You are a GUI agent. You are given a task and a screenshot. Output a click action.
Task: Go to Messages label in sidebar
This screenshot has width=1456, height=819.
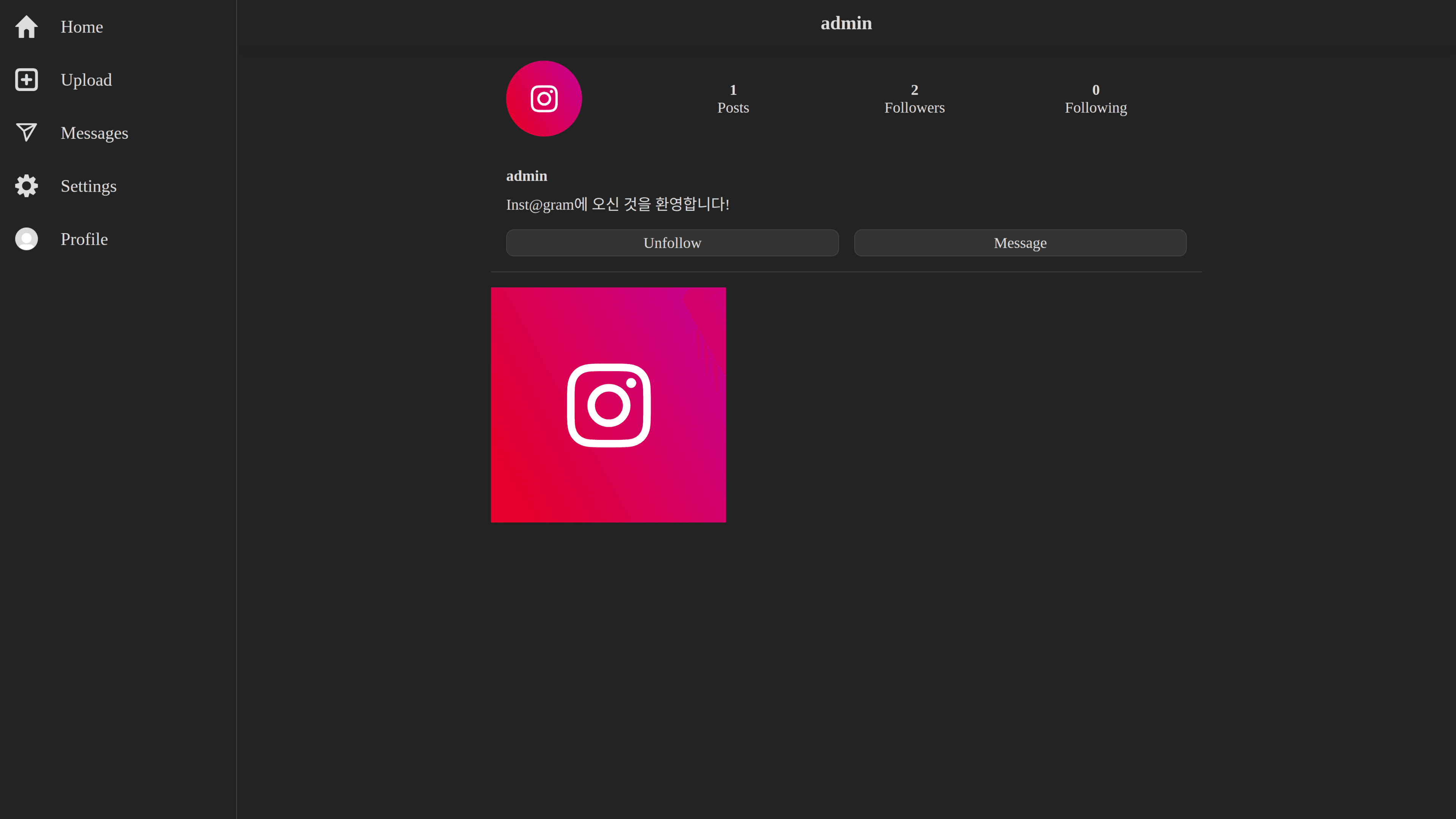point(94,133)
